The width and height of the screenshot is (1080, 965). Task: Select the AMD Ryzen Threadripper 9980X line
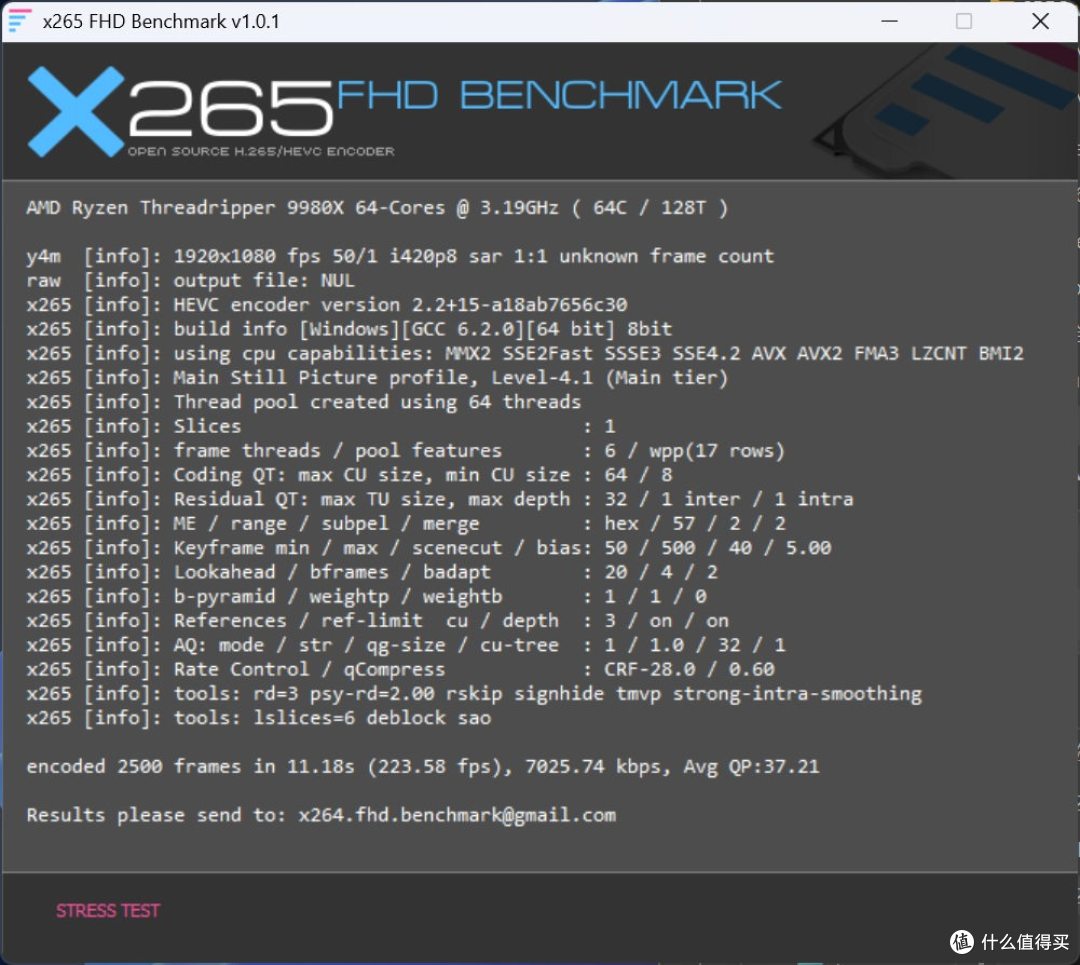click(x=377, y=207)
